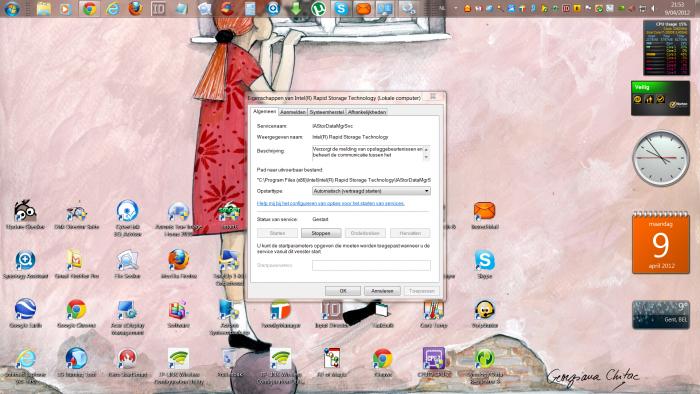Image resolution: width=700 pixels, height=394 pixels.
Task: Open the CPU-Z desktop shortcut
Action: 433,362
